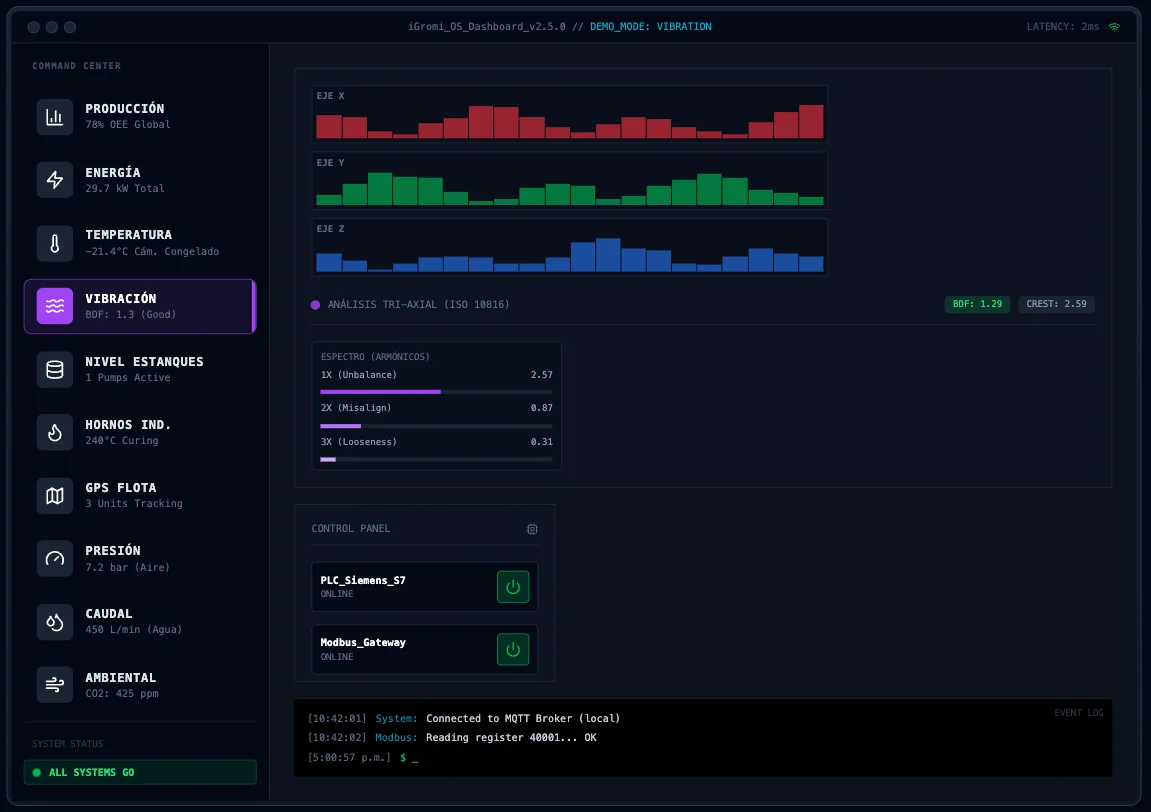Click the ANÁLISIS TRI-AXIAL (ISO 10816) label
1151x812 pixels.
pos(418,305)
